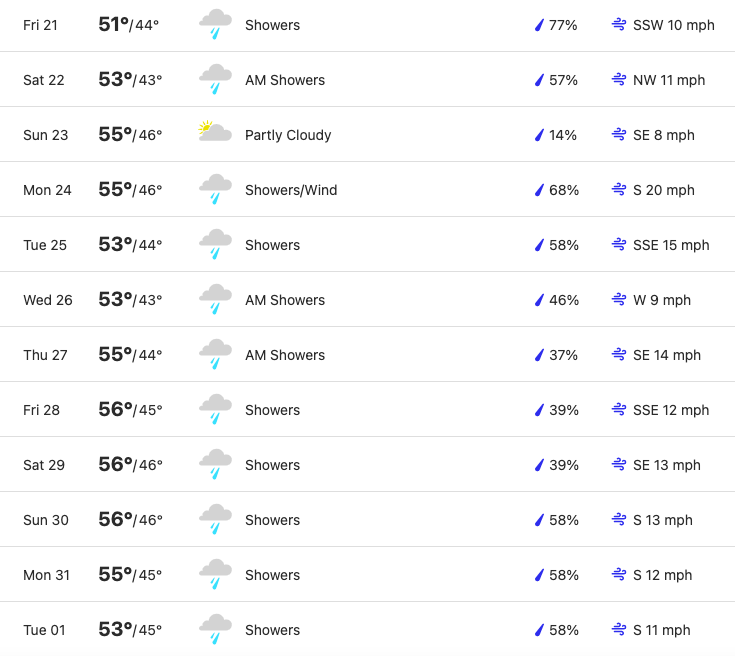
Task: Click the wind icon beside SSE 12 mph
Action: click(619, 409)
